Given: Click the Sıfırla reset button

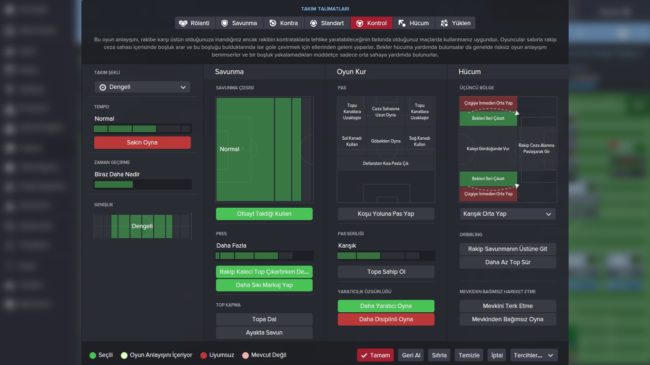Looking at the screenshot, I should [439, 355].
